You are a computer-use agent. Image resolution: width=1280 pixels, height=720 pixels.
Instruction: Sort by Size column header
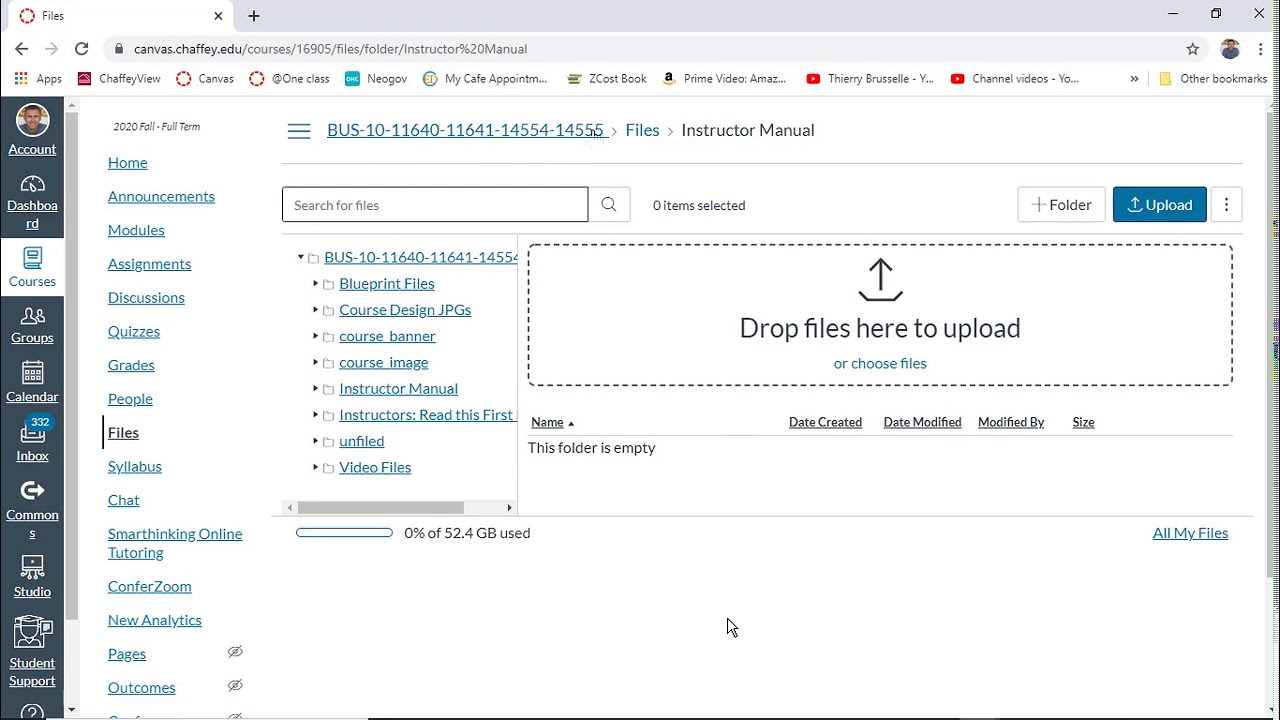pos(1083,422)
